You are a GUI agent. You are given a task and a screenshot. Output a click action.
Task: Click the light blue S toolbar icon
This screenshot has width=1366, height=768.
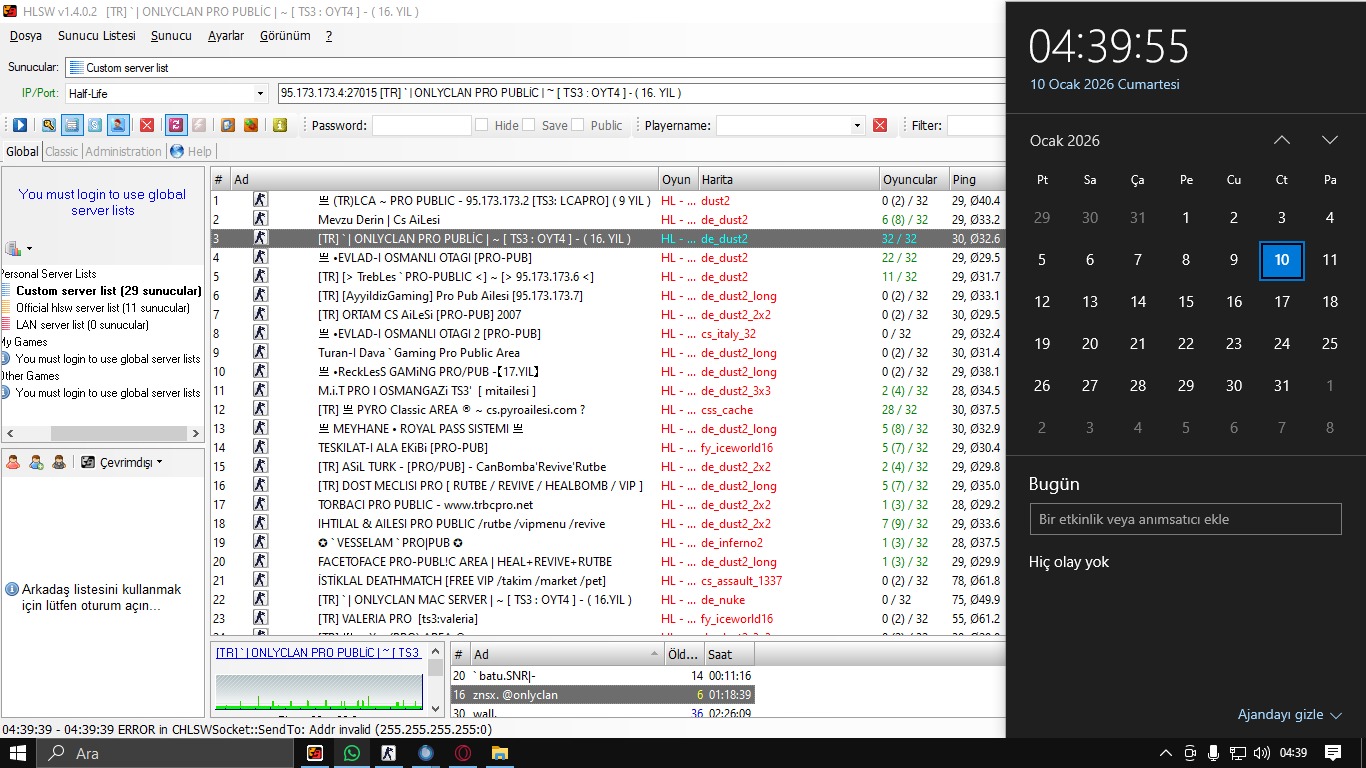[x=94, y=125]
